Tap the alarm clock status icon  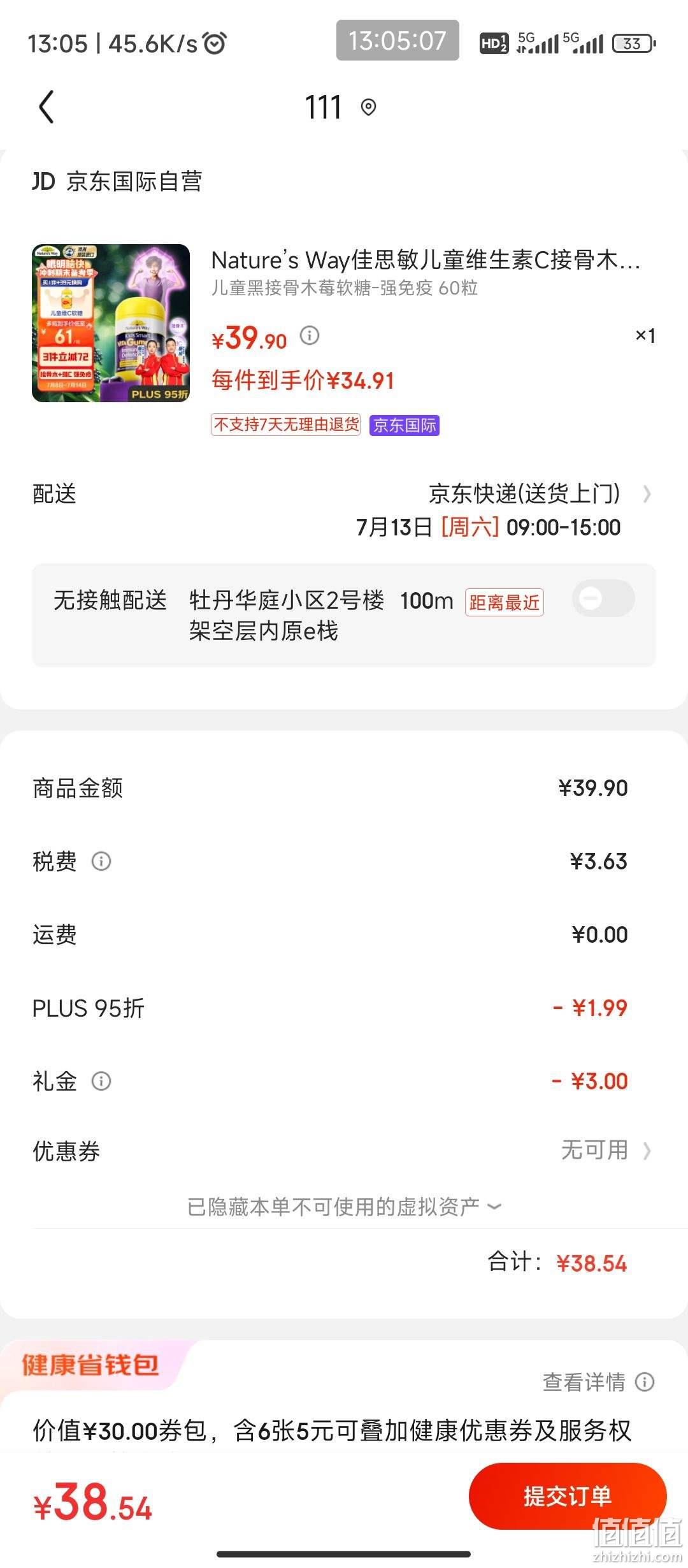click(x=215, y=43)
